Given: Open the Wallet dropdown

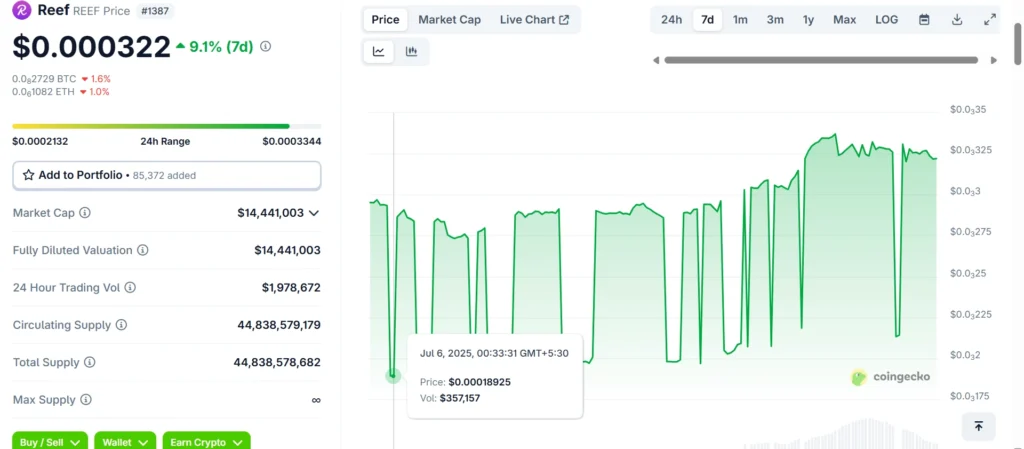Looking at the screenshot, I should coord(125,442).
